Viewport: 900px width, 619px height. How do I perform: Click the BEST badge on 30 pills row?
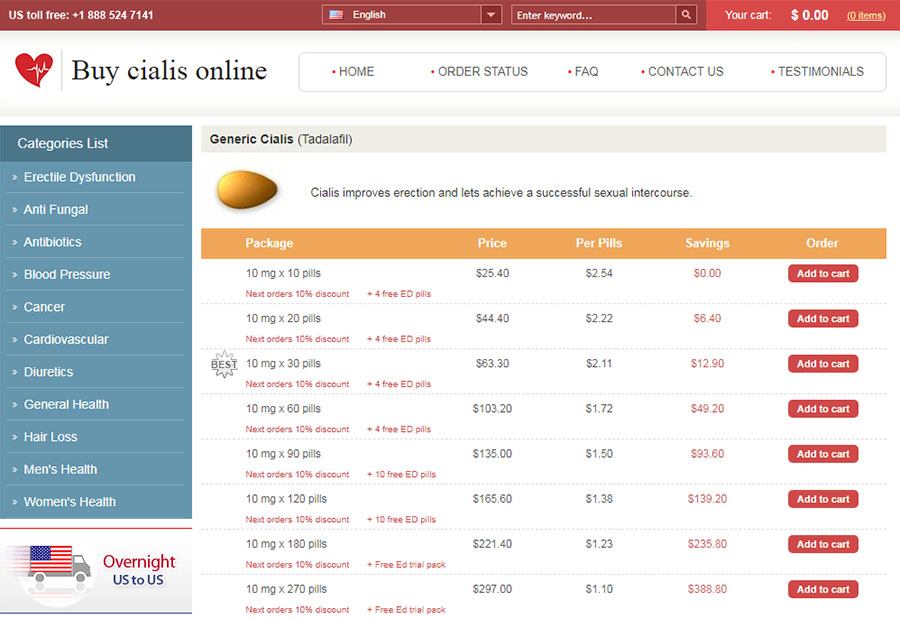224,364
